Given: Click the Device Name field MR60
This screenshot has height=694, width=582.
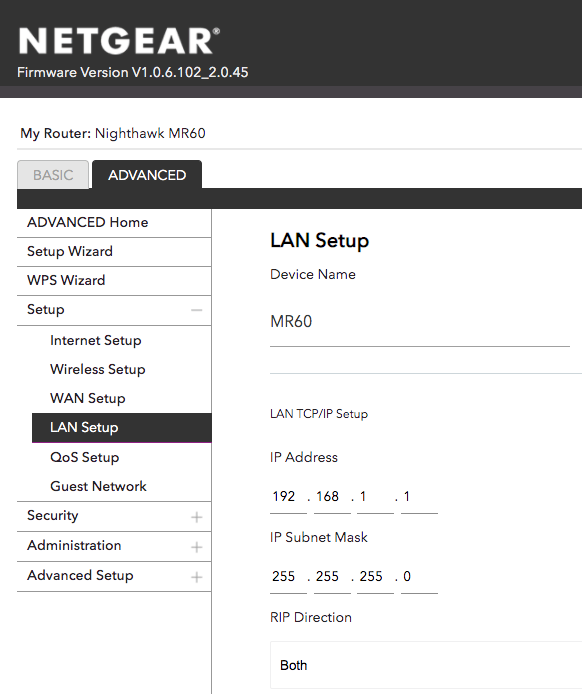Looking at the screenshot, I should click(x=420, y=322).
